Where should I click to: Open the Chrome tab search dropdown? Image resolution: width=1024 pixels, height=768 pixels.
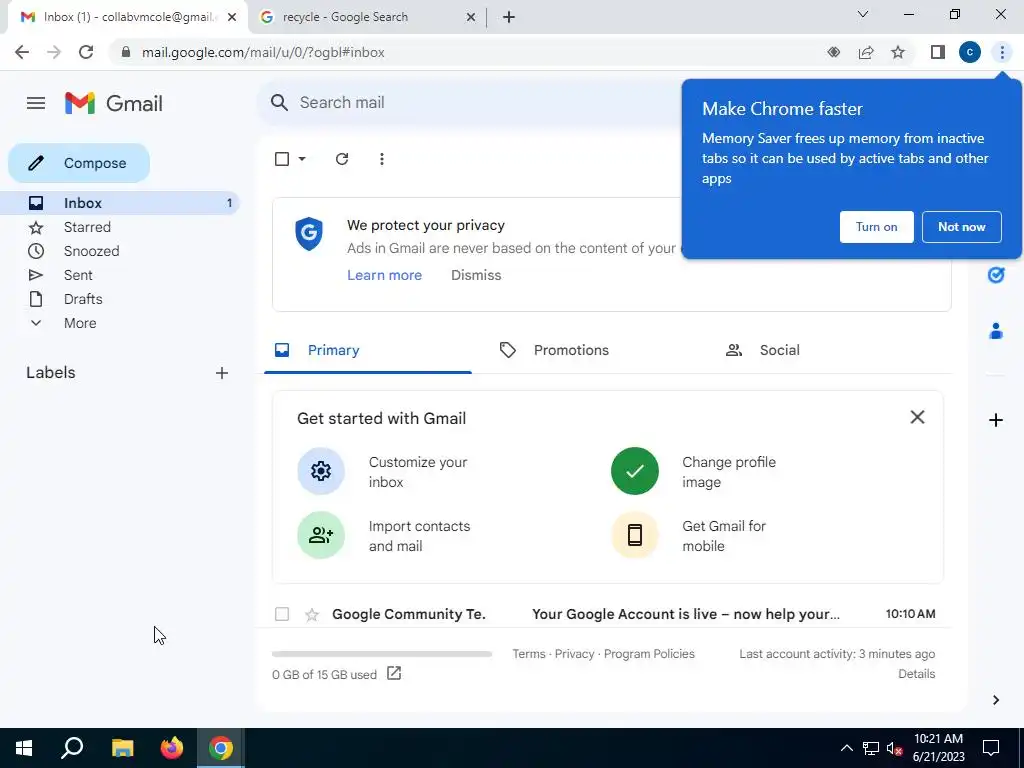tap(863, 14)
